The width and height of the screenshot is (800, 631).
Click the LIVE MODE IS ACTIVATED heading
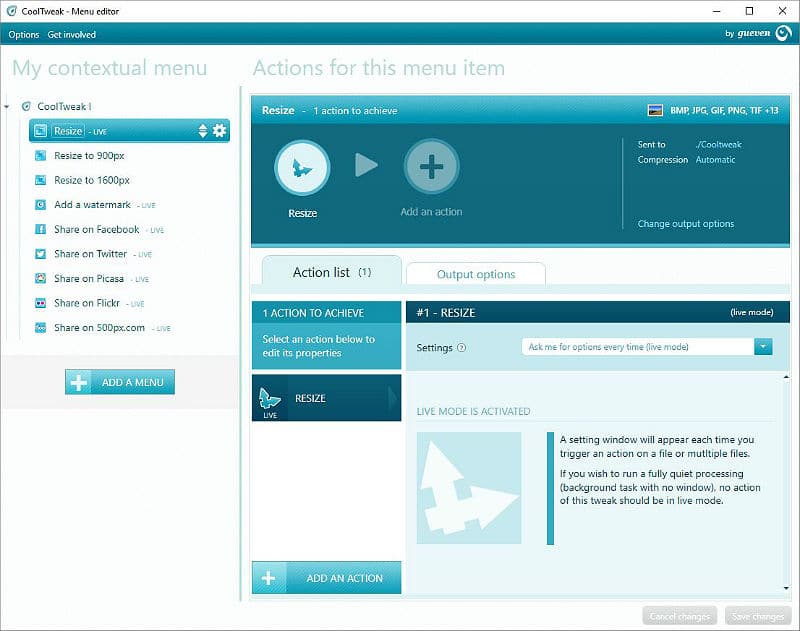(473, 411)
